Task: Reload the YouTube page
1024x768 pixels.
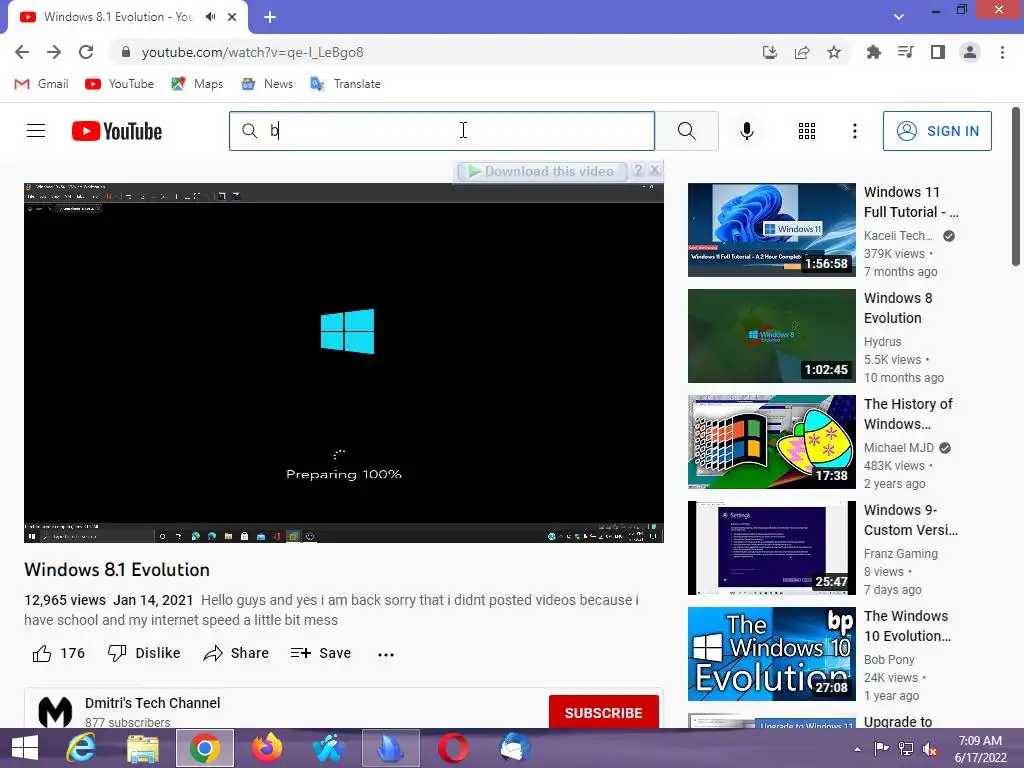Action: [x=86, y=52]
